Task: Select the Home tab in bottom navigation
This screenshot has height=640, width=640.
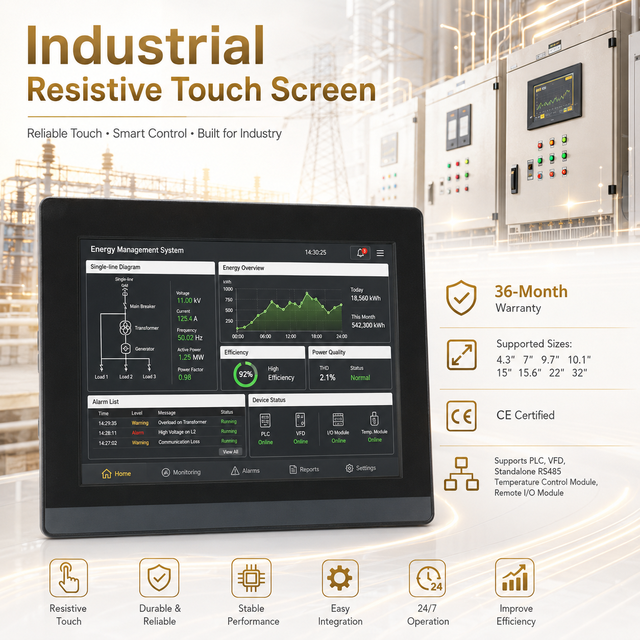Action: click(116, 473)
